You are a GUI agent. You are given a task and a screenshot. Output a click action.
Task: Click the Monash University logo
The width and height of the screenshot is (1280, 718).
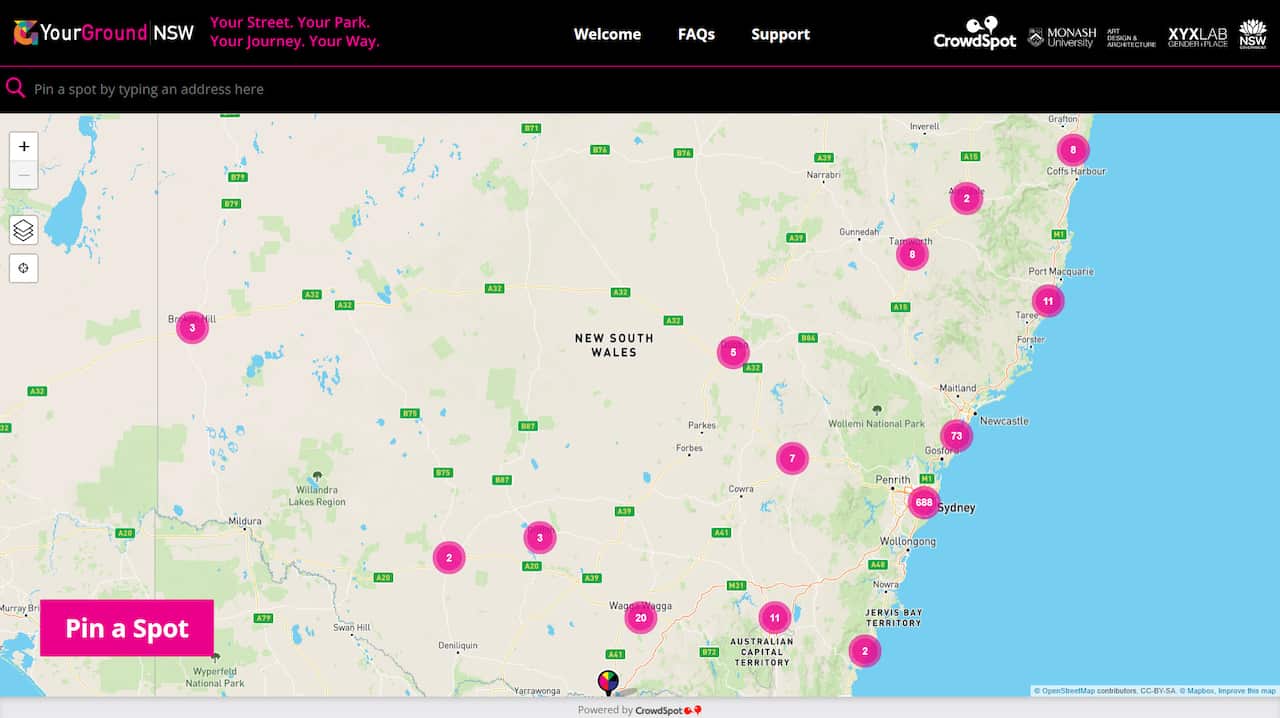tap(1061, 37)
